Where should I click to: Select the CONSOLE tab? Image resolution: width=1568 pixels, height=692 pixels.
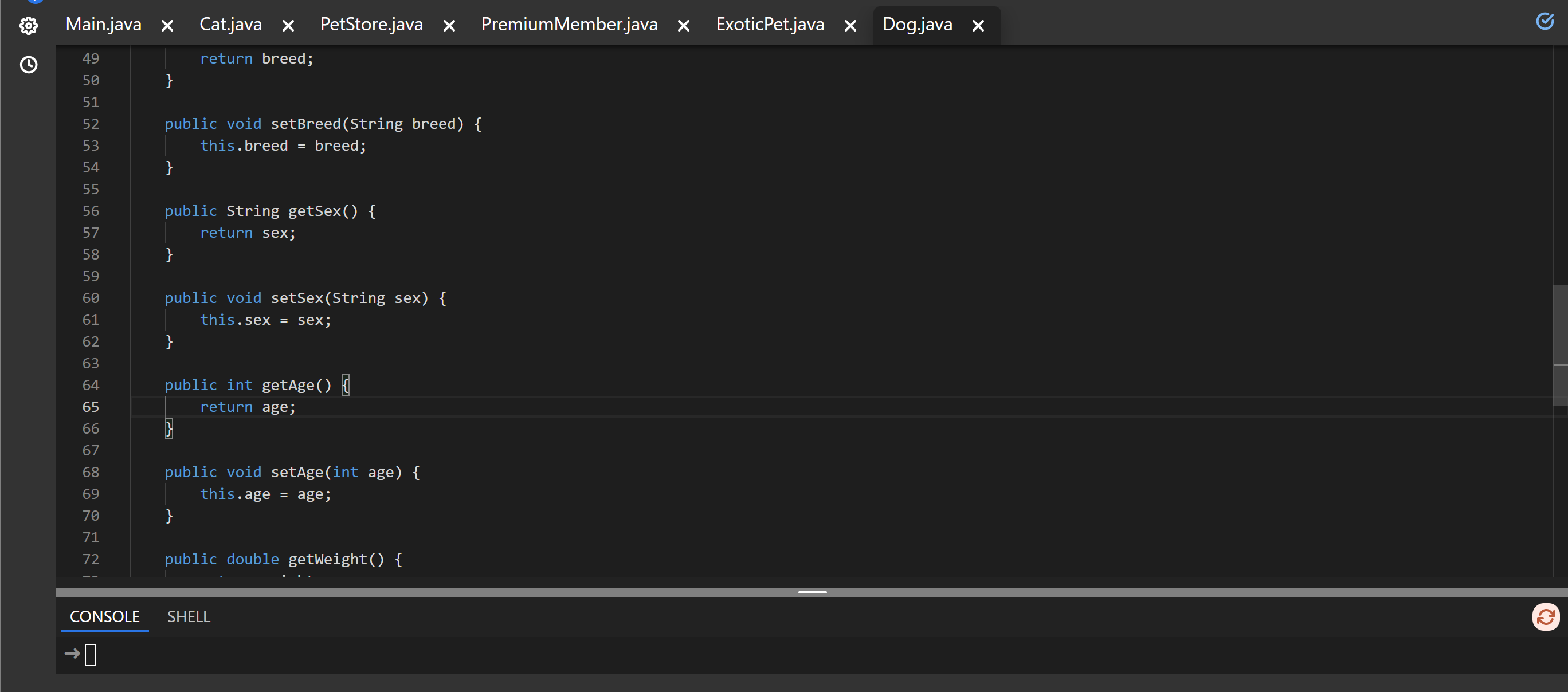[x=105, y=616]
